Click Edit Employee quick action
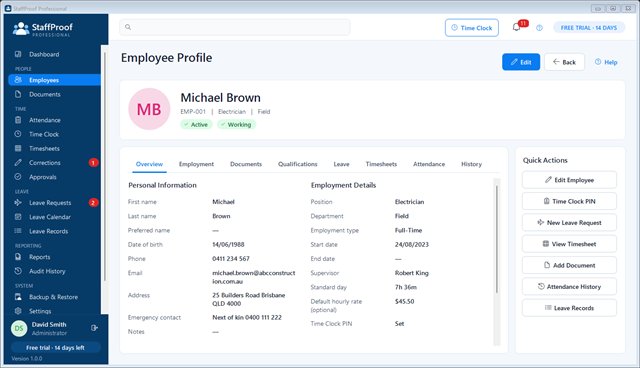 (569, 180)
